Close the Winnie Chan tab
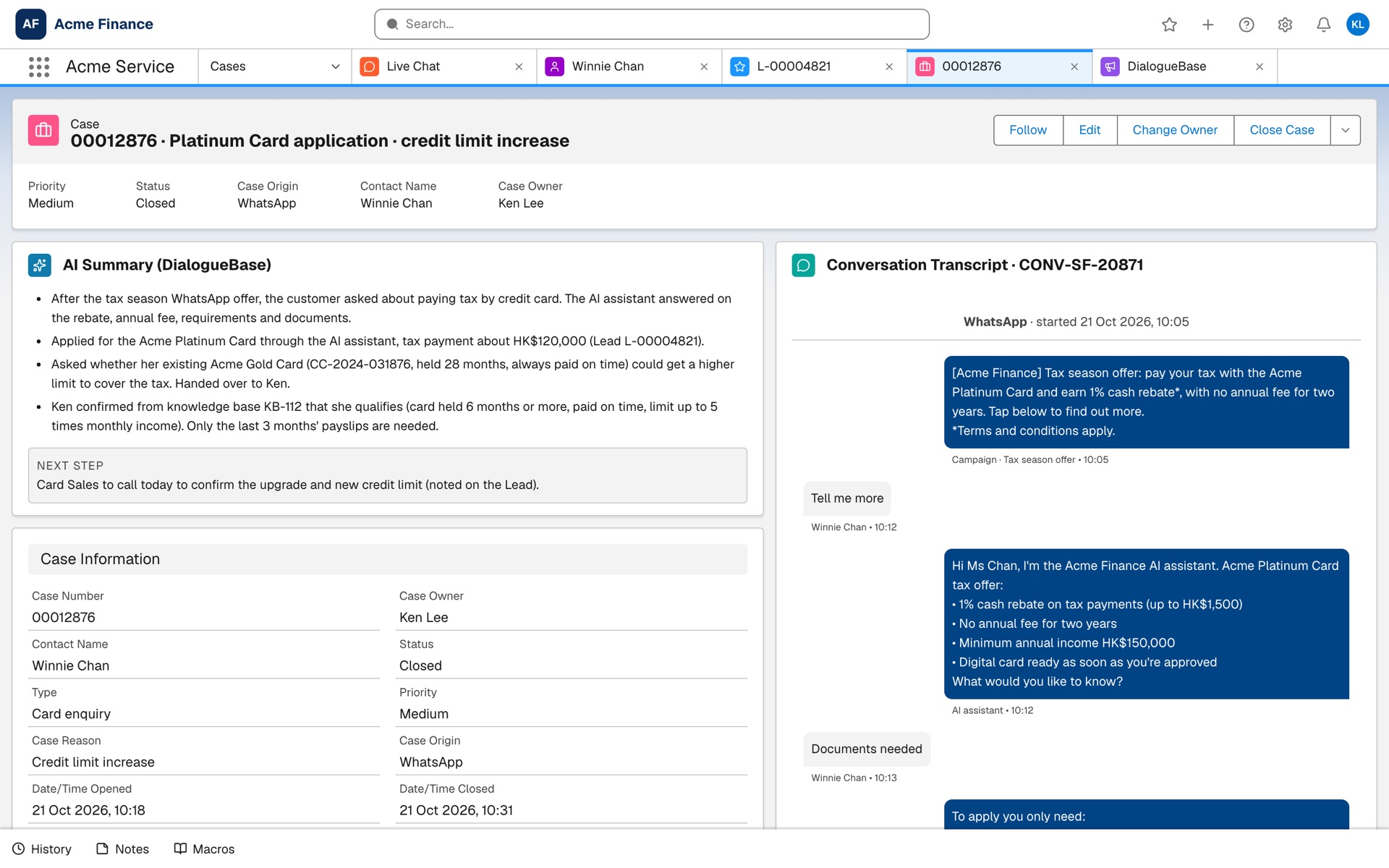The height and width of the screenshot is (868, 1389). click(704, 67)
